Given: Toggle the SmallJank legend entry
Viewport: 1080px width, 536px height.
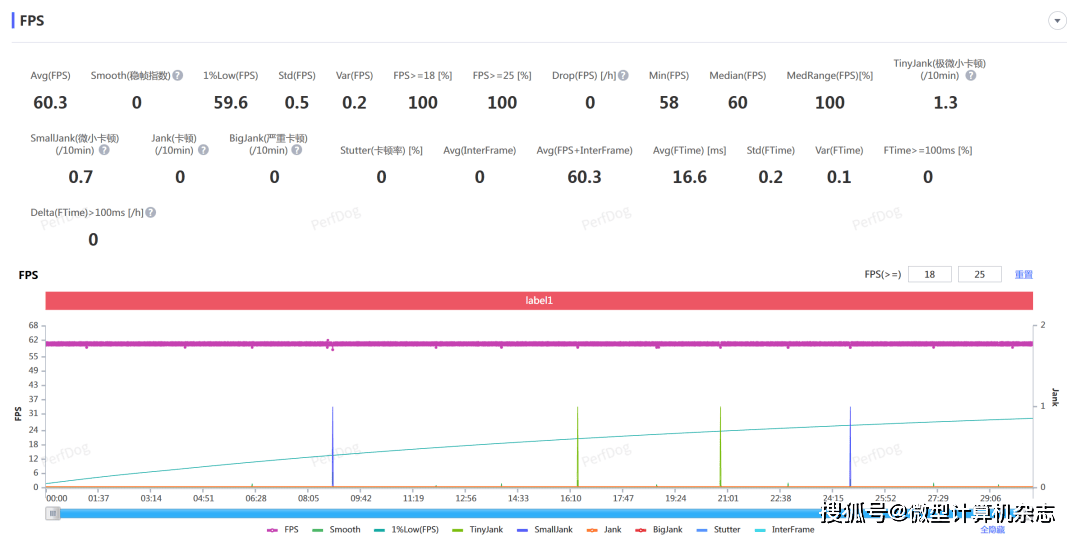Looking at the screenshot, I should pyautogui.click(x=545, y=529).
